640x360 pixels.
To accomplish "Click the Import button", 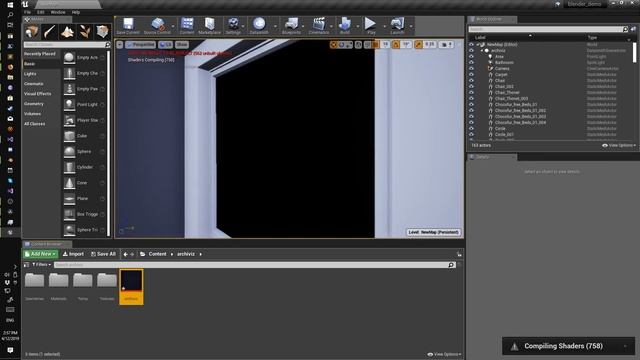I will click(73, 254).
